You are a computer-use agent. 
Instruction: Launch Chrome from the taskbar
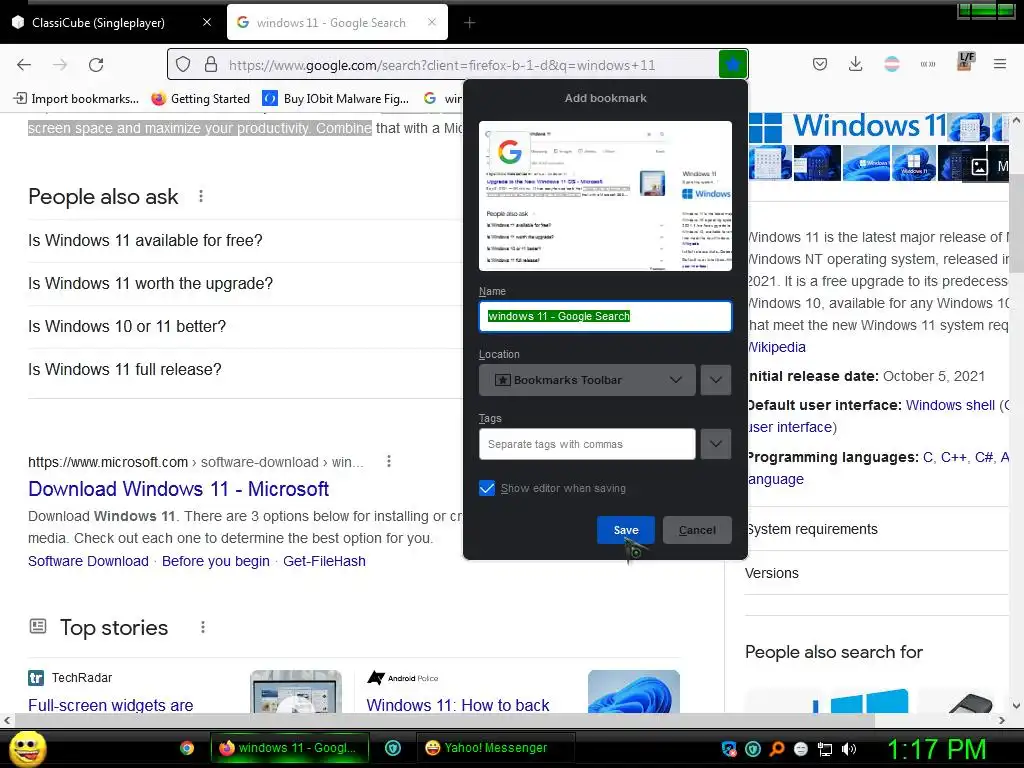point(187,748)
